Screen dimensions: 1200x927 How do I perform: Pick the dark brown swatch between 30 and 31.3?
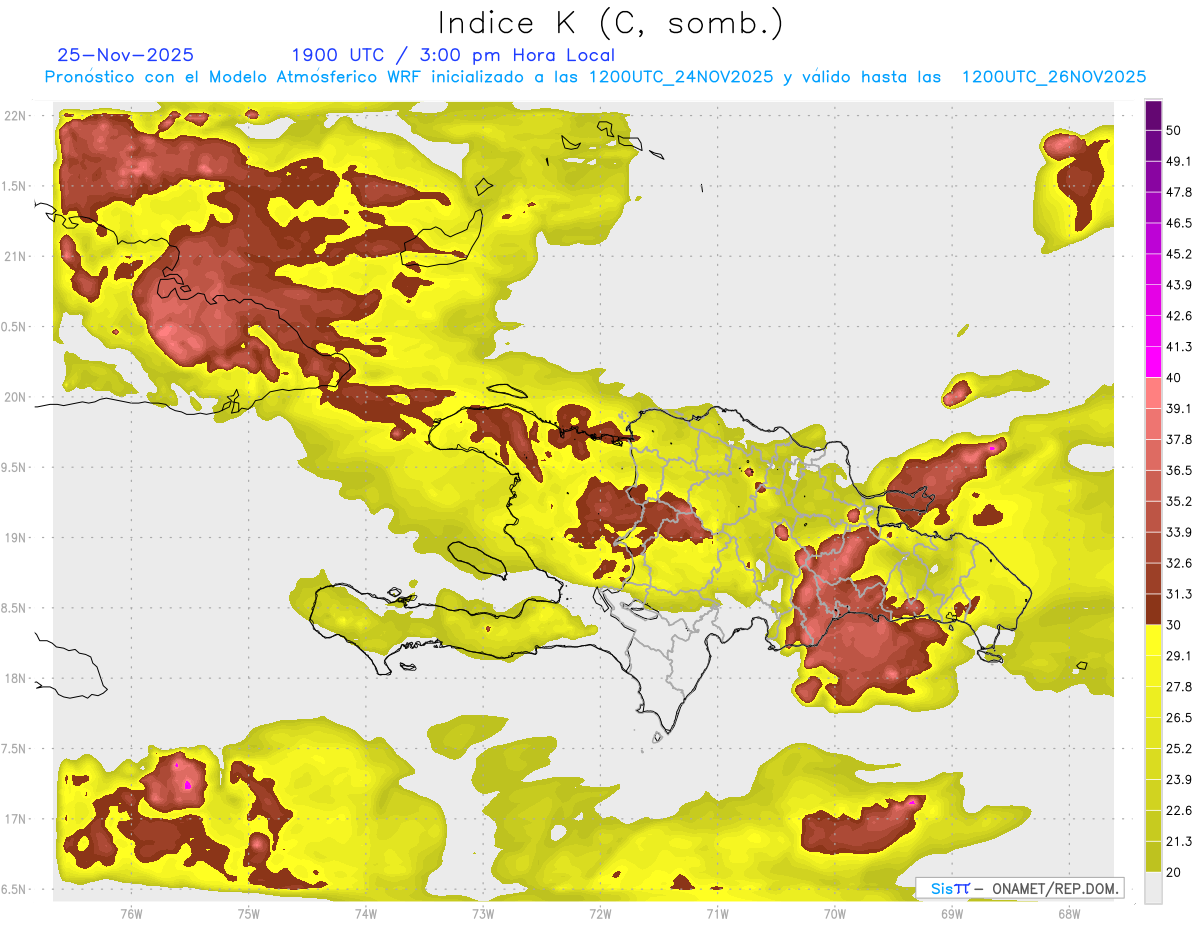(1154, 610)
